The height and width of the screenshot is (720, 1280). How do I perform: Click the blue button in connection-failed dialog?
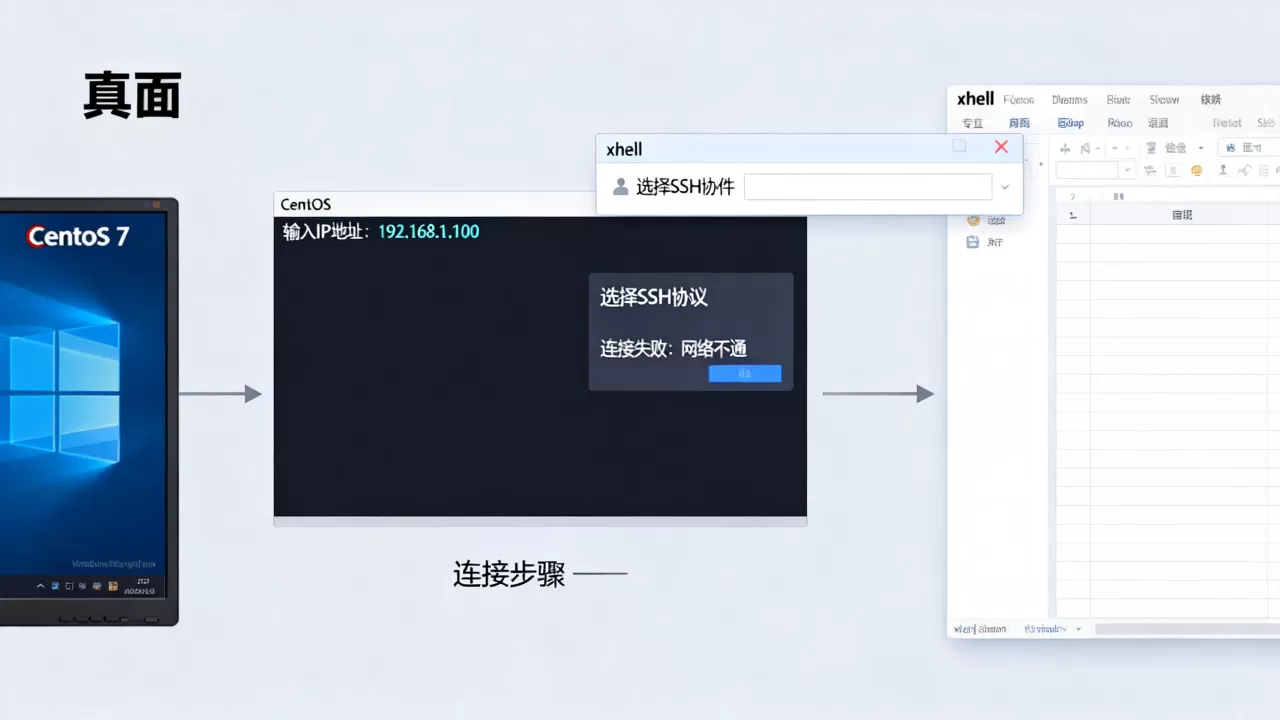pyautogui.click(x=745, y=373)
